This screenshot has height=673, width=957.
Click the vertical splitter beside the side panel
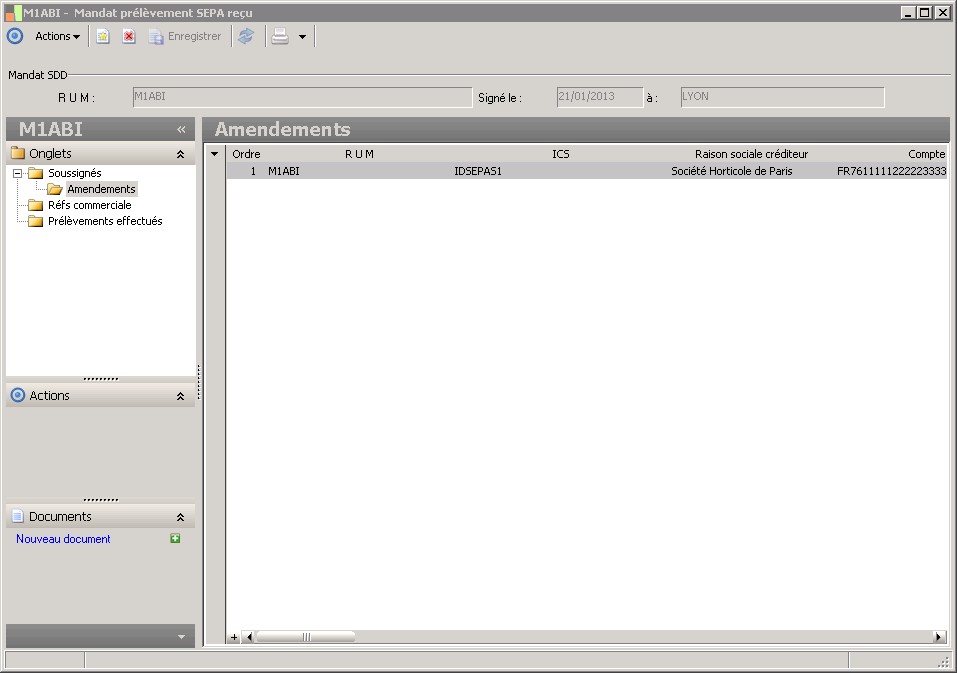click(x=199, y=382)
